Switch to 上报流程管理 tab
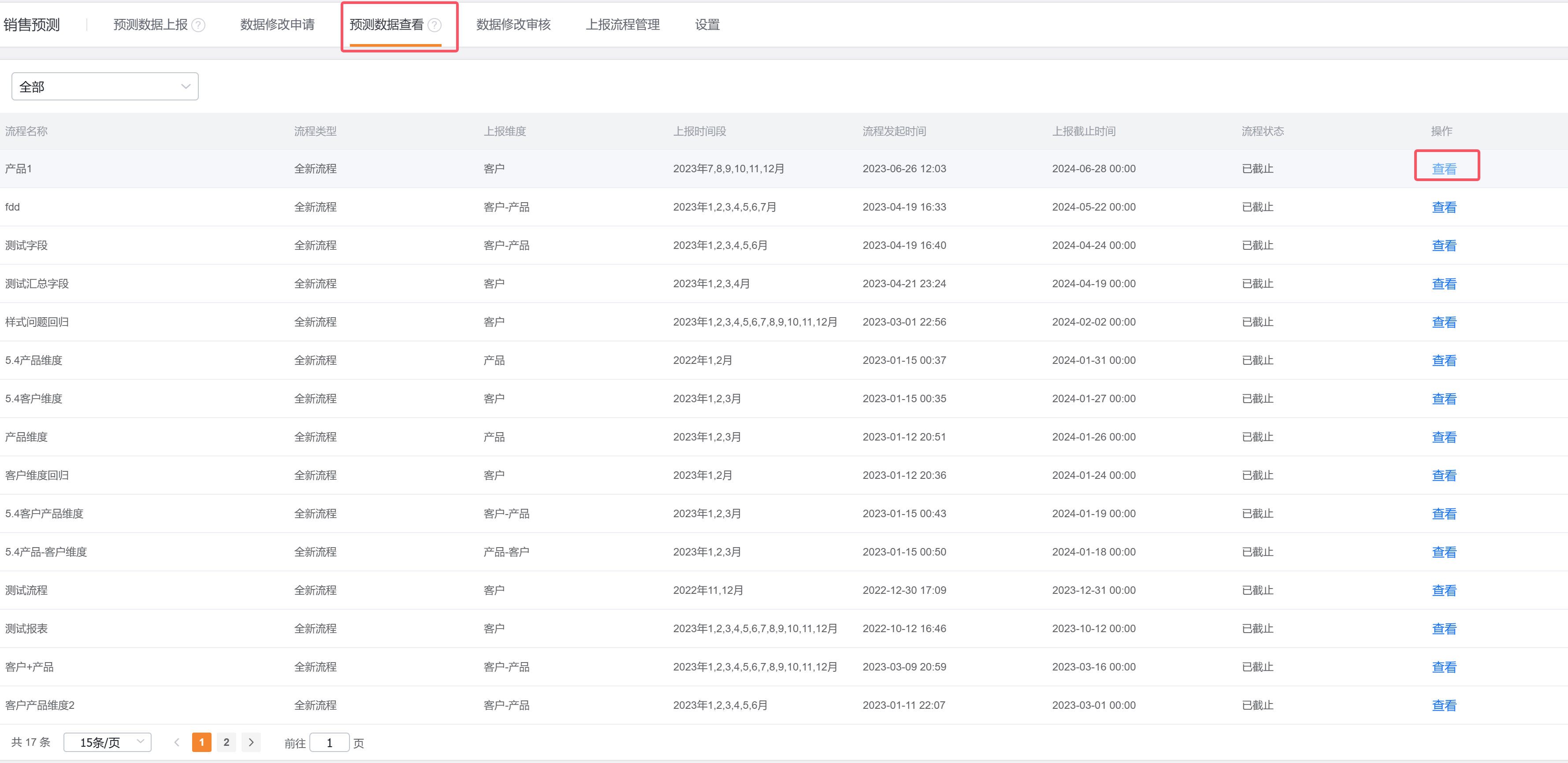The image size is (1568, 763). pos(623,25)
